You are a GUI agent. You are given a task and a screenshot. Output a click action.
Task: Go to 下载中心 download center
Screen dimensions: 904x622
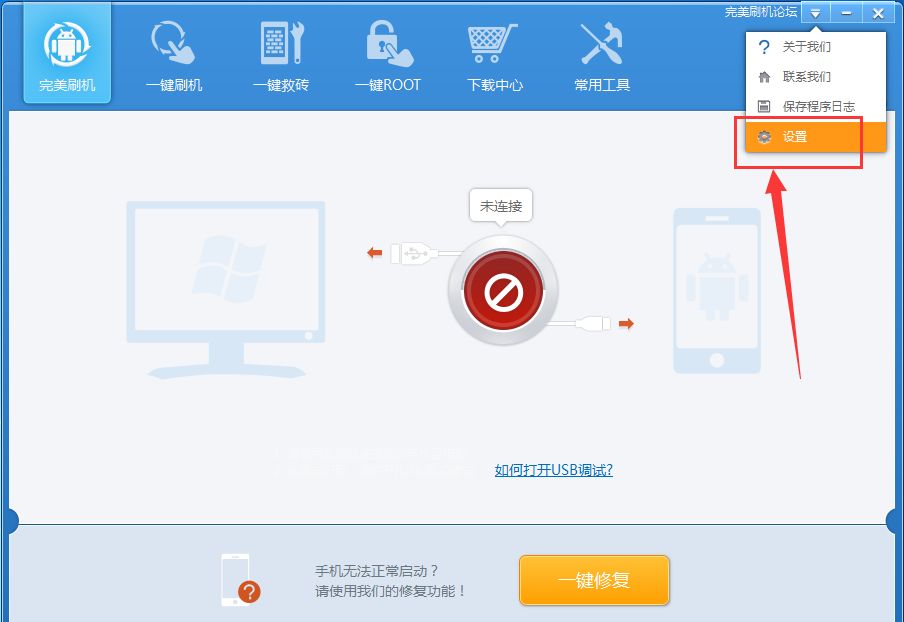(495, 56)
